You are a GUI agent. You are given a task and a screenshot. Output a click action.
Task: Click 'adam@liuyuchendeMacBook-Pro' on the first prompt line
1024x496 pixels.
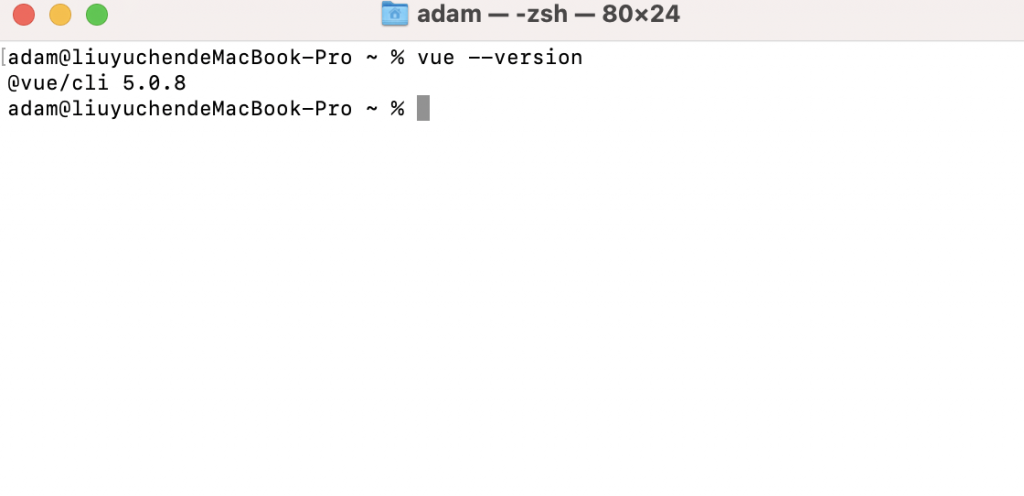click(180, 58)
